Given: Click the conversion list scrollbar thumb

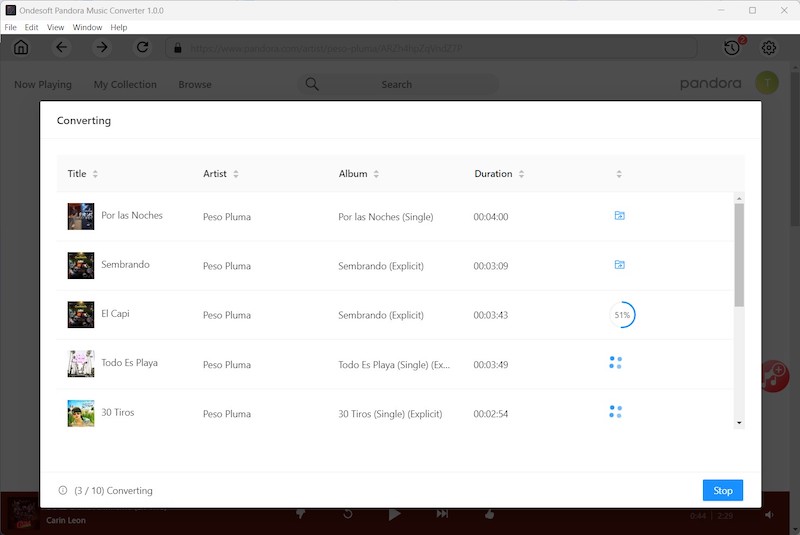Looking at the screenshot, I should 739,255.
